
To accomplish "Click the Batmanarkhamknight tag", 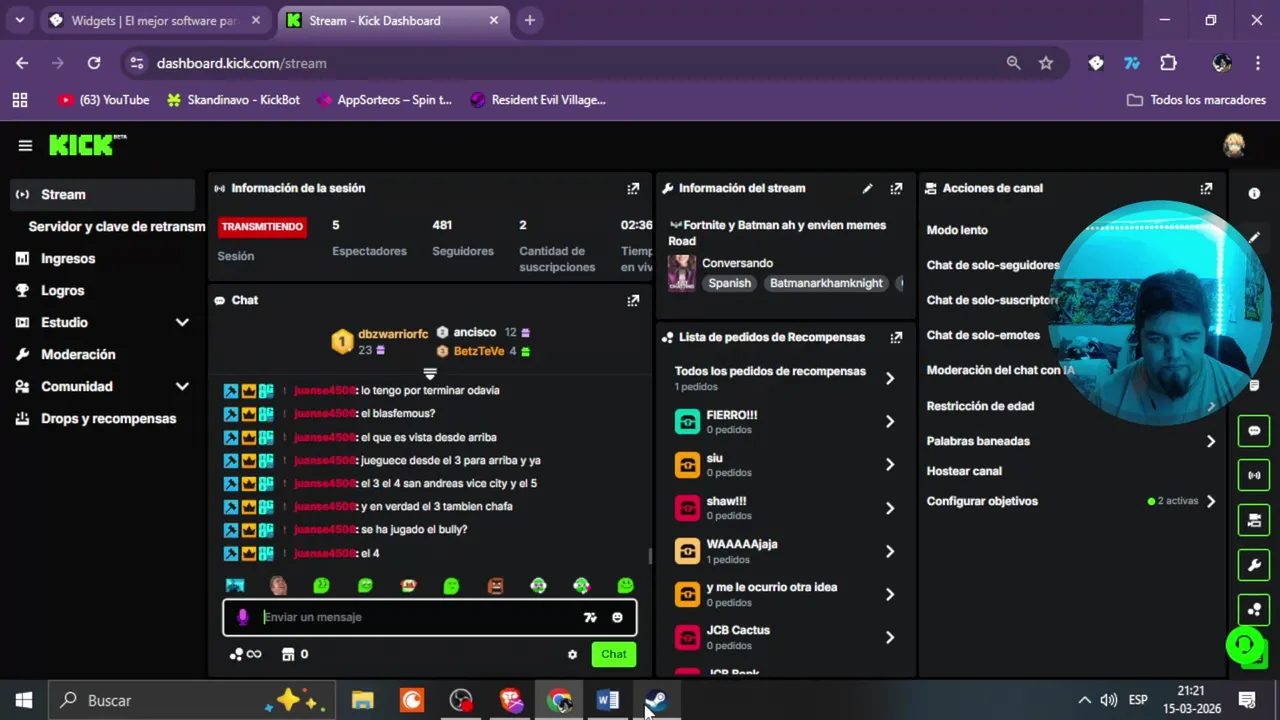I will coord(826,283).
